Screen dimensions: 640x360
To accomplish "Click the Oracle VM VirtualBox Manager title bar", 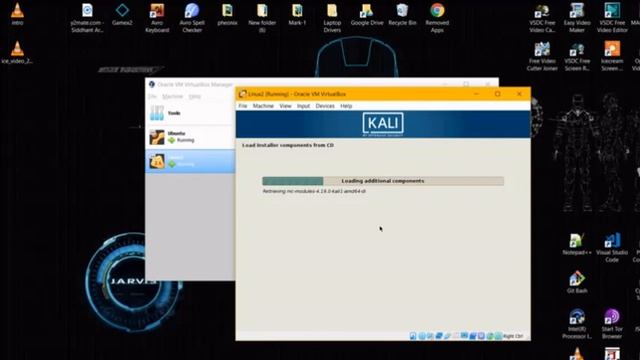I will click(x=322, y=84).
